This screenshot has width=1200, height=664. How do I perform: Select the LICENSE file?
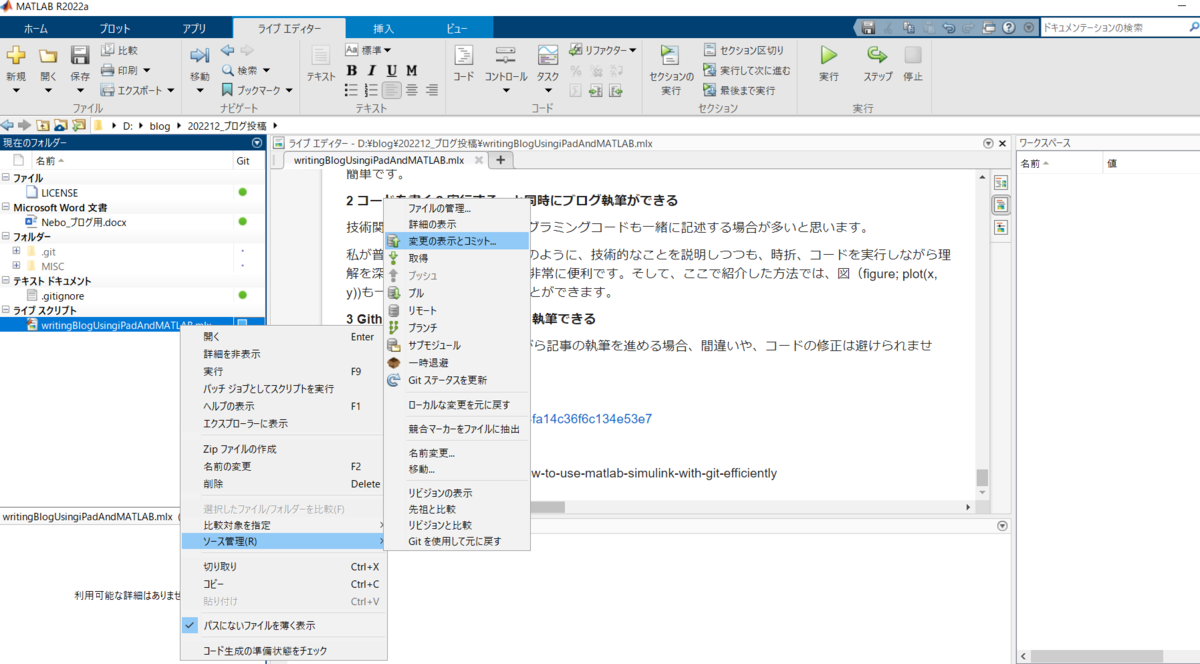tap(59, 192)
